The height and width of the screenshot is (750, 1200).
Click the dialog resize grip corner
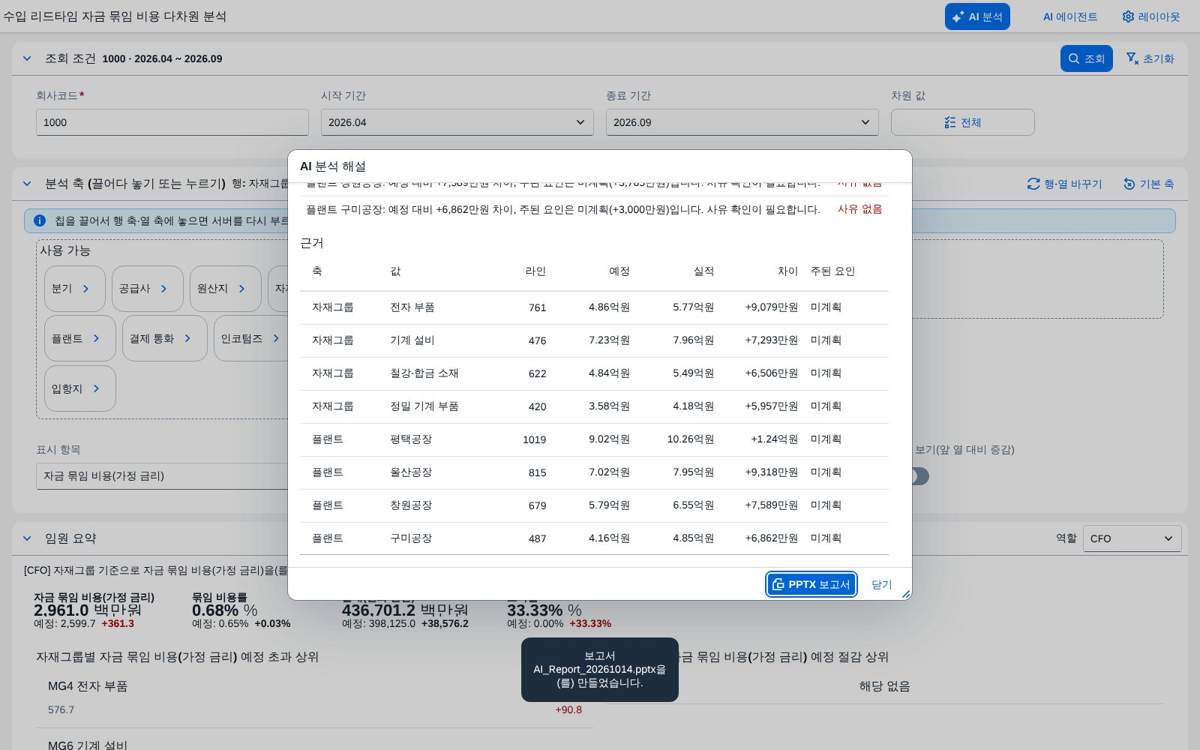905,593
